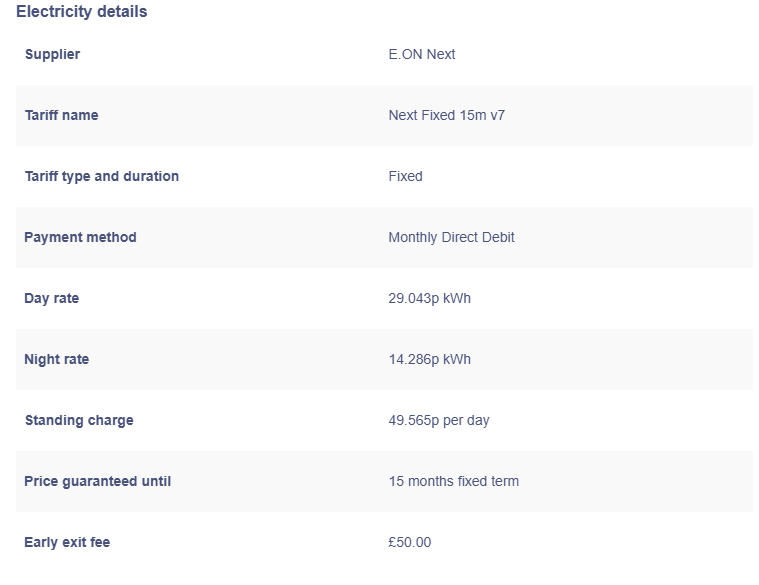Select the Next Fixed 15m v7 text
The width and height of the screenshot is (759, 585).
click(446, 115)
